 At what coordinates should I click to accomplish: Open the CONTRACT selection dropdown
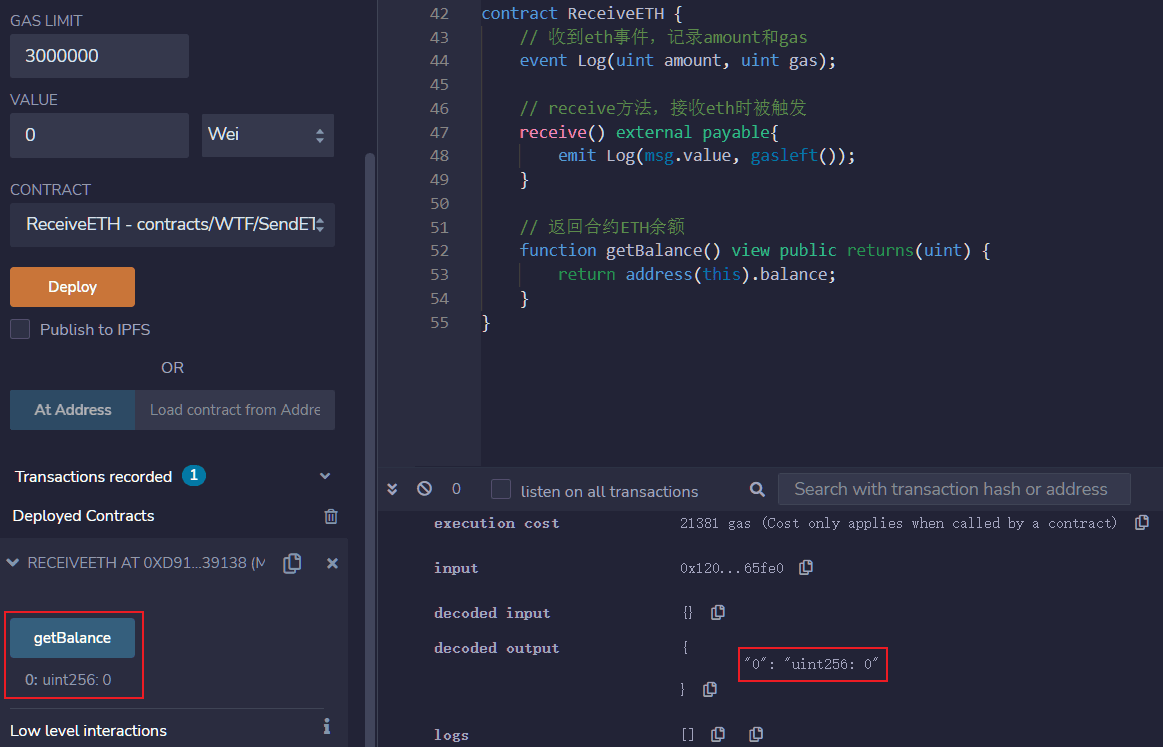tap(172, 224)
